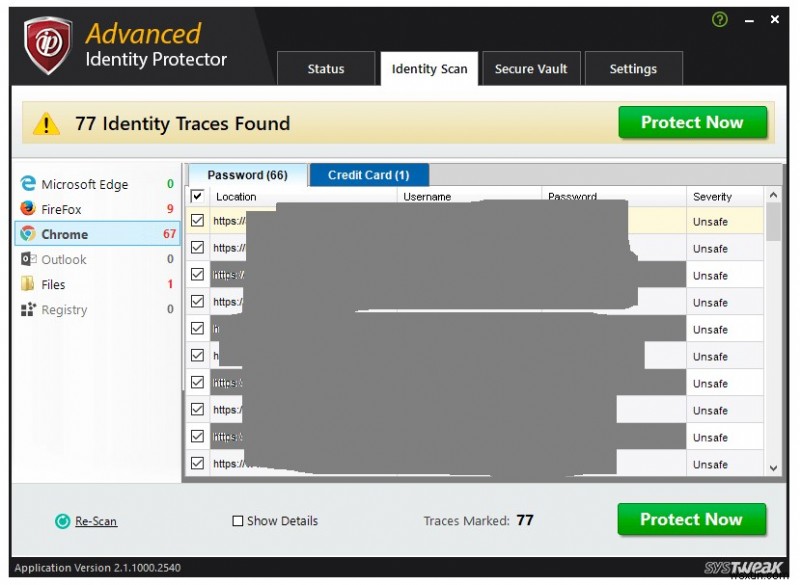Screen dimensions: 800x585
Task: Click the Re-Scan link
Action: coord(96,521)
